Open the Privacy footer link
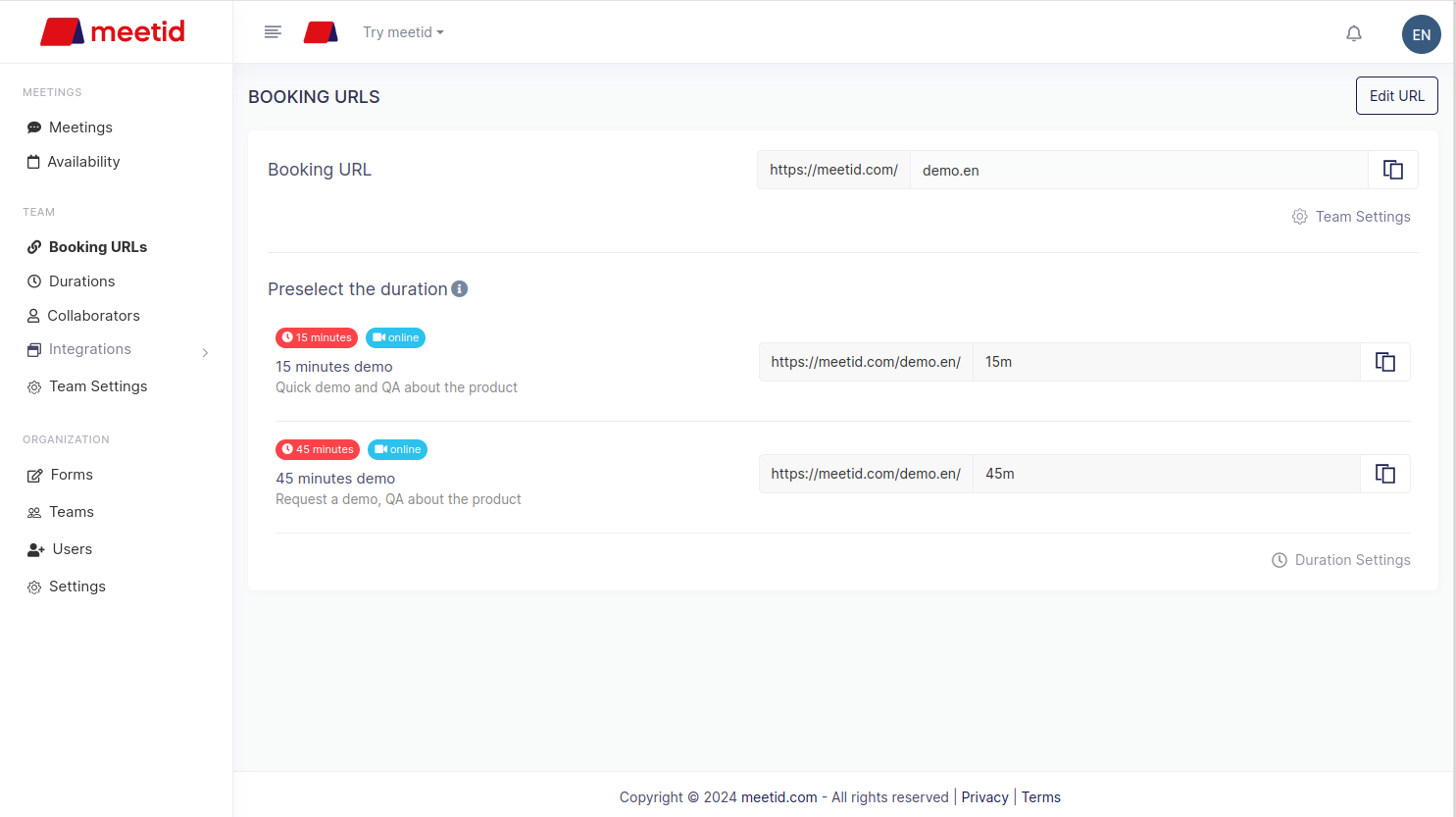The width and height of the screenshot is (1456, 817). point(984,797)
